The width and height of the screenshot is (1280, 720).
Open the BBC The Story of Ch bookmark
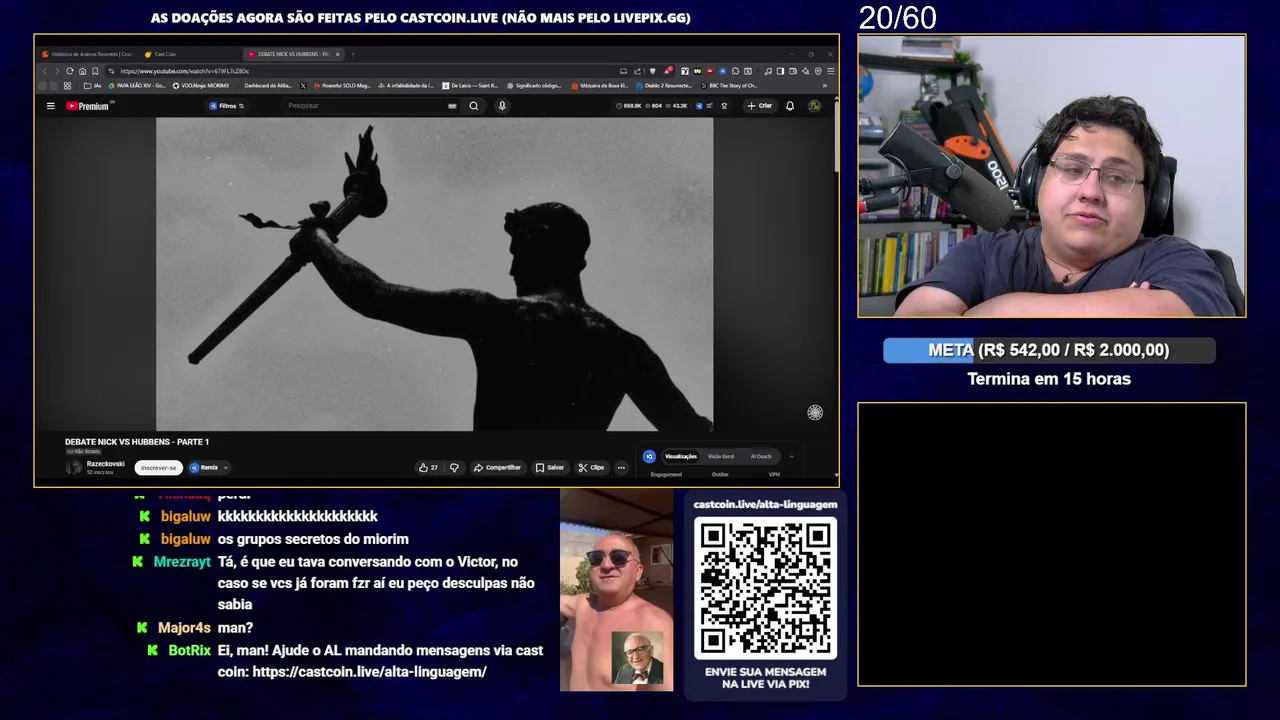point(728,86)
